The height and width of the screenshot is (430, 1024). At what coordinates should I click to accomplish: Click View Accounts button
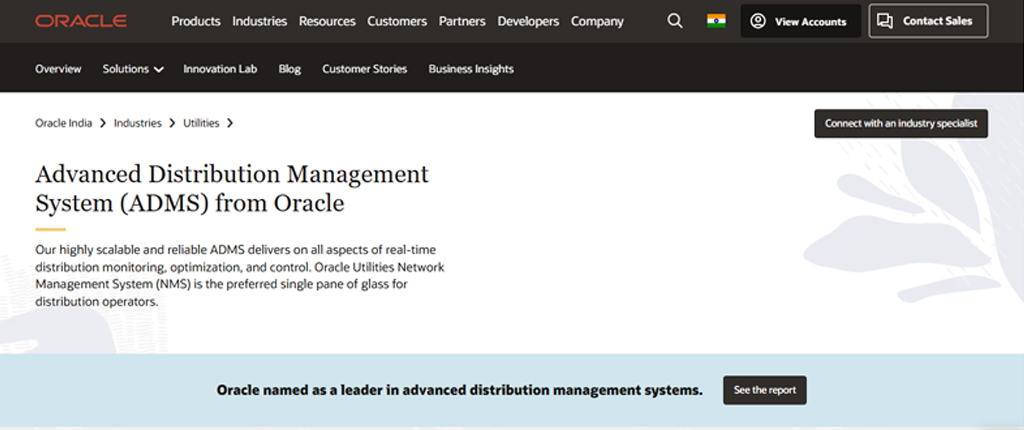click(x=800, y=21)
